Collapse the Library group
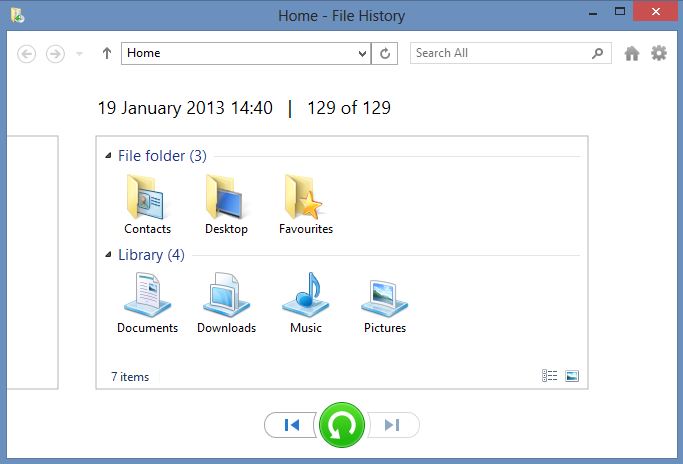Image resolution: width=683 pixels, height=464 pixels. tap(108, 254)
